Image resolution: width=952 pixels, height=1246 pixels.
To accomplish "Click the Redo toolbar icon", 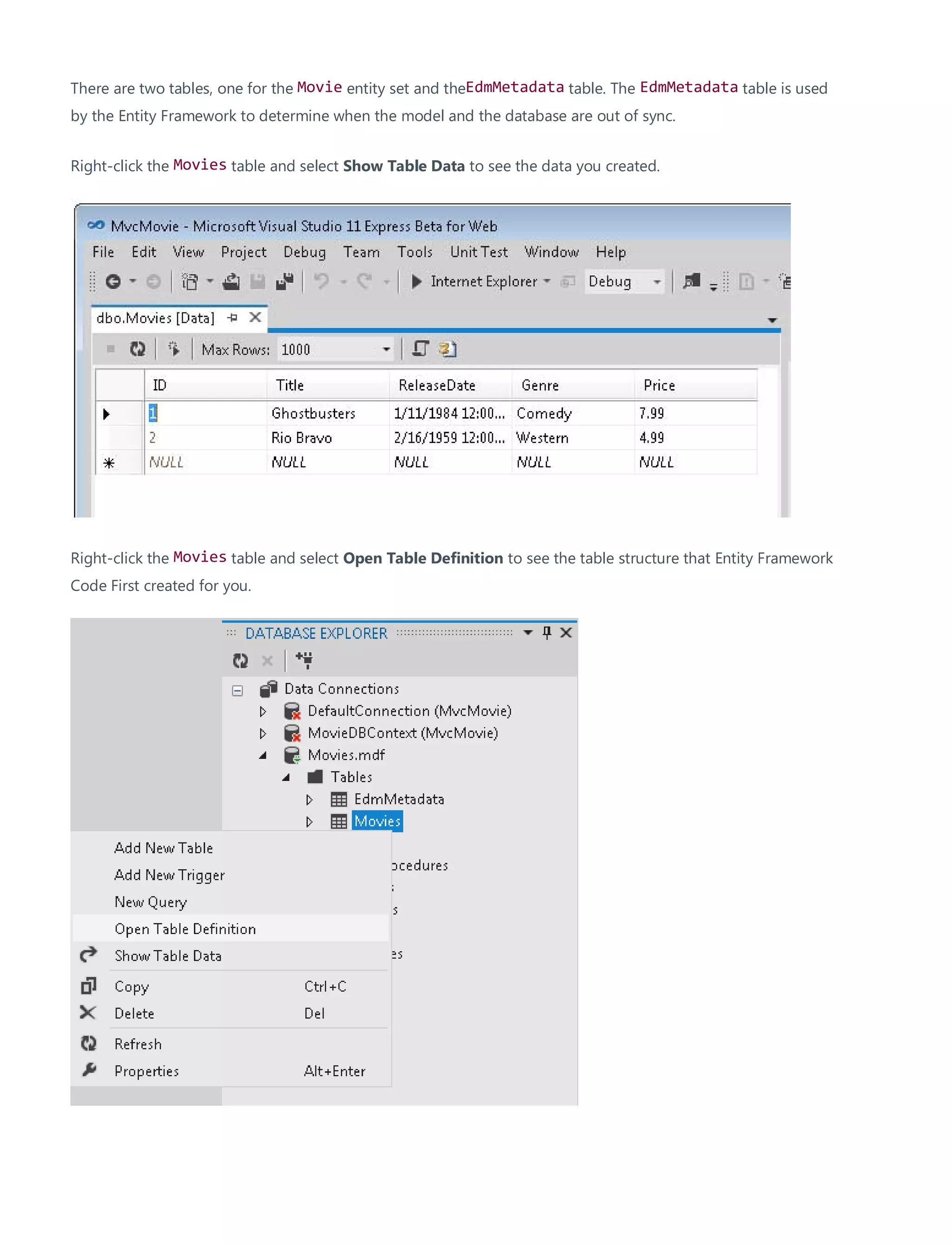I will point(365,281).
